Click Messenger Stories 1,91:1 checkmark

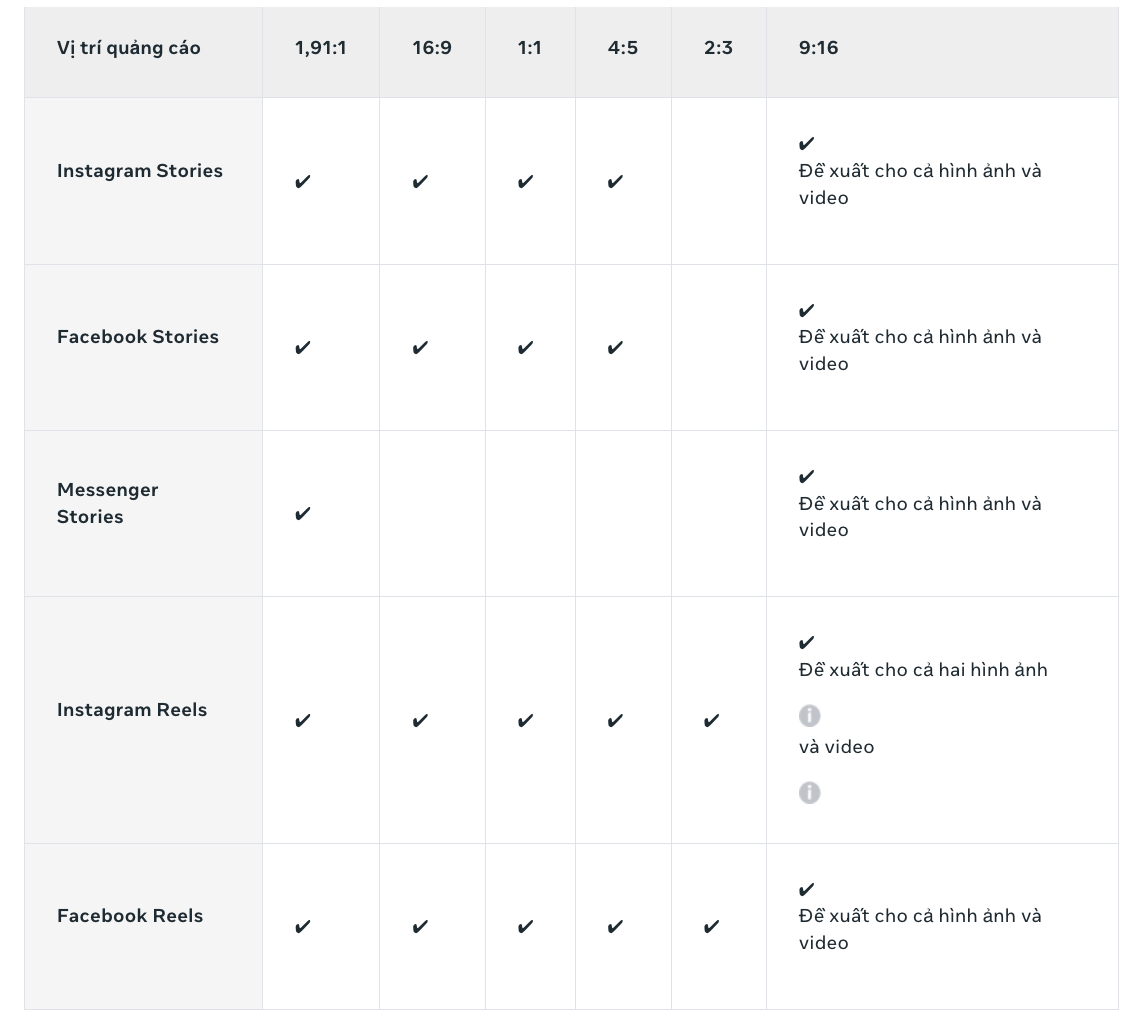pyautogui.click(x=303, y=514)
